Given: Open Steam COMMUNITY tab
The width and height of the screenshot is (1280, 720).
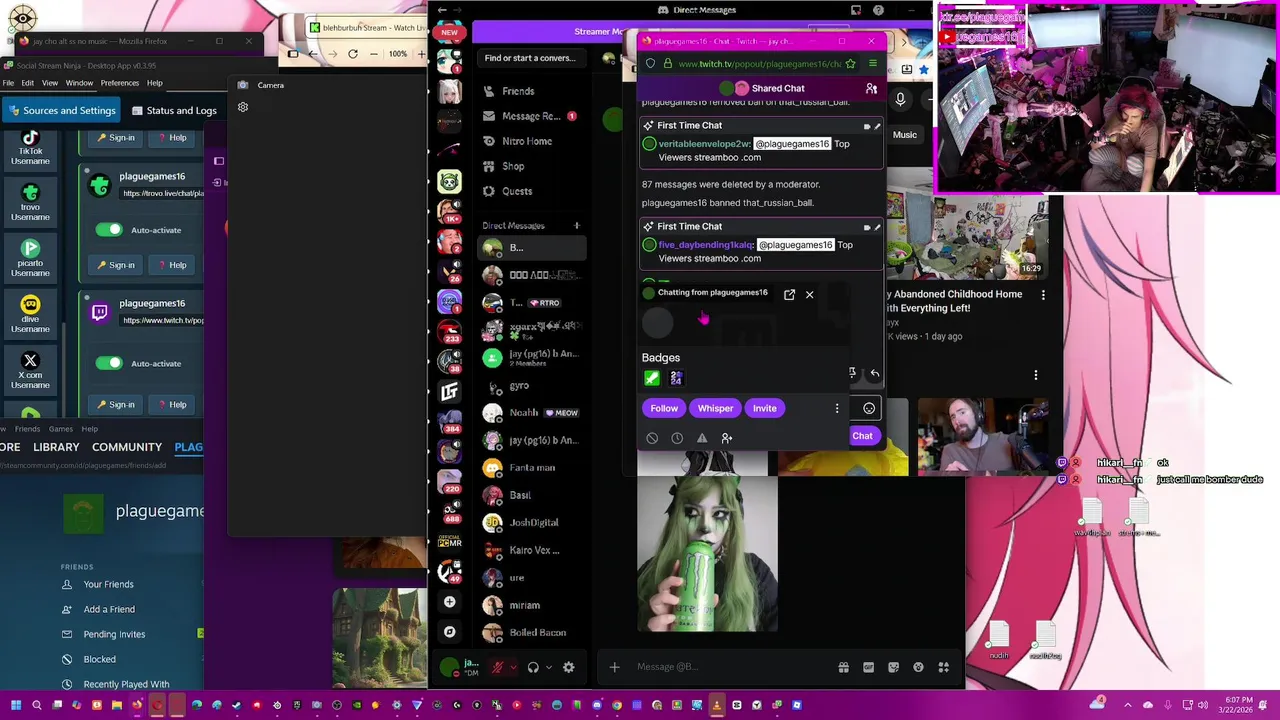Looking at the screenshot, I should [x=127, y=447].
